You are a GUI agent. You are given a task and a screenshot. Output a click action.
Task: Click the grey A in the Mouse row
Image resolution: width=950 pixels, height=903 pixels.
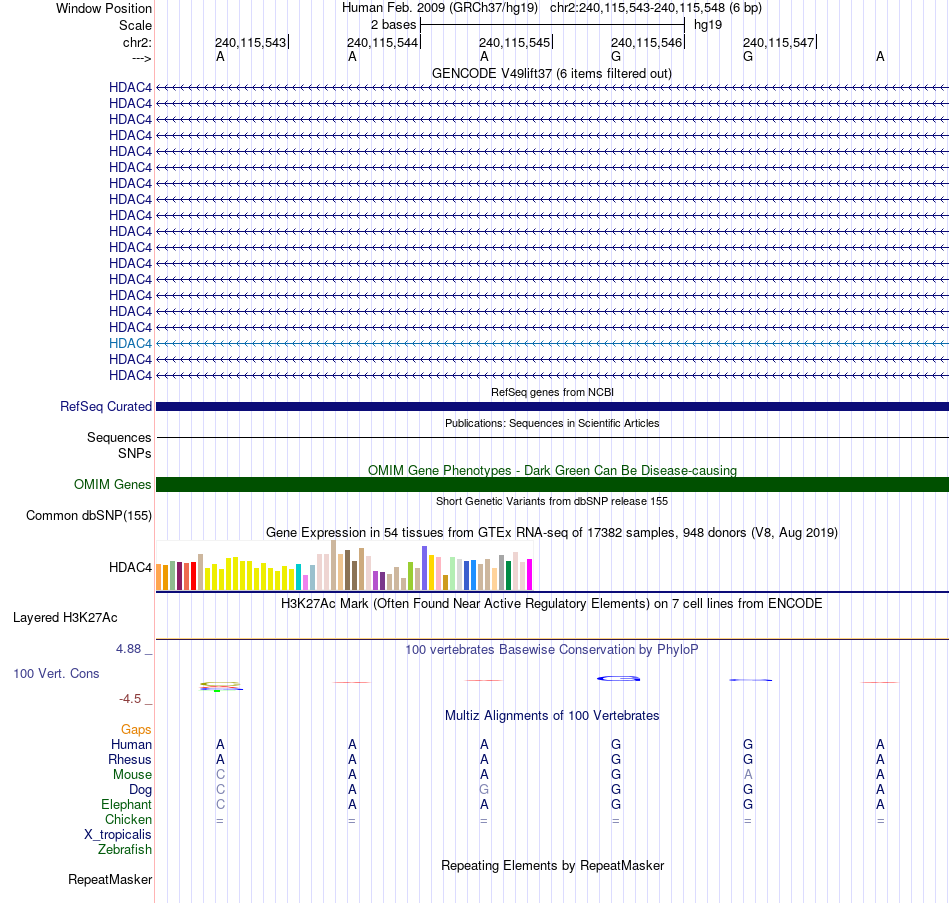click(x=748, y=775)
